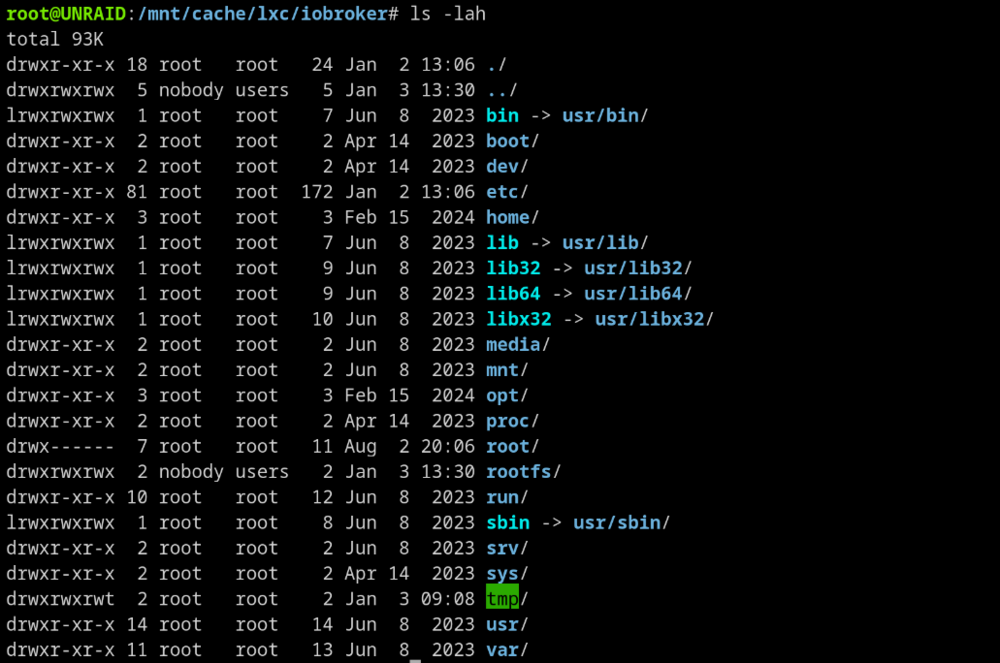Select the etc directory name

tap(502, 192)
